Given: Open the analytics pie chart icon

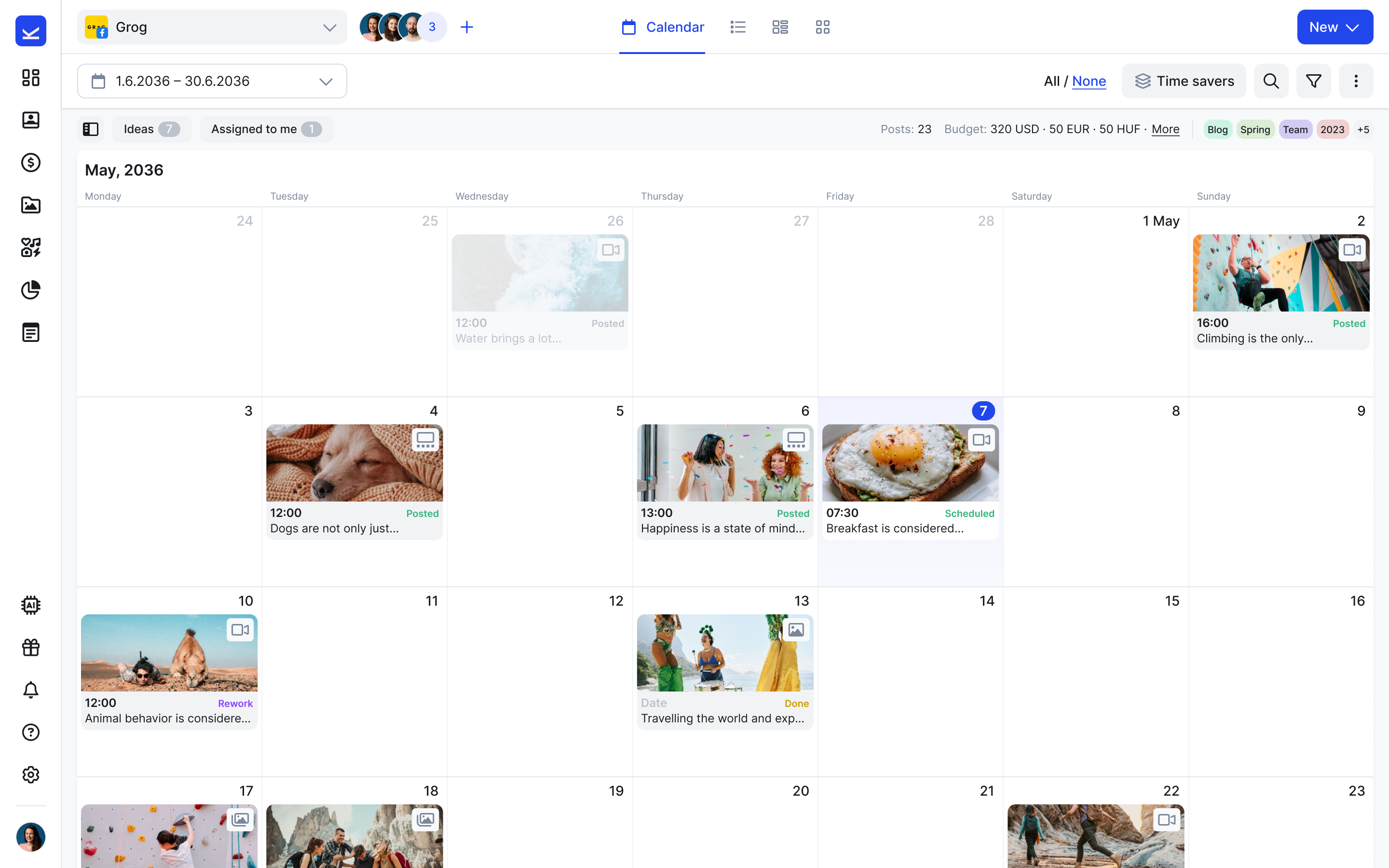Looking at the screenshot, I should click(30, 290).
